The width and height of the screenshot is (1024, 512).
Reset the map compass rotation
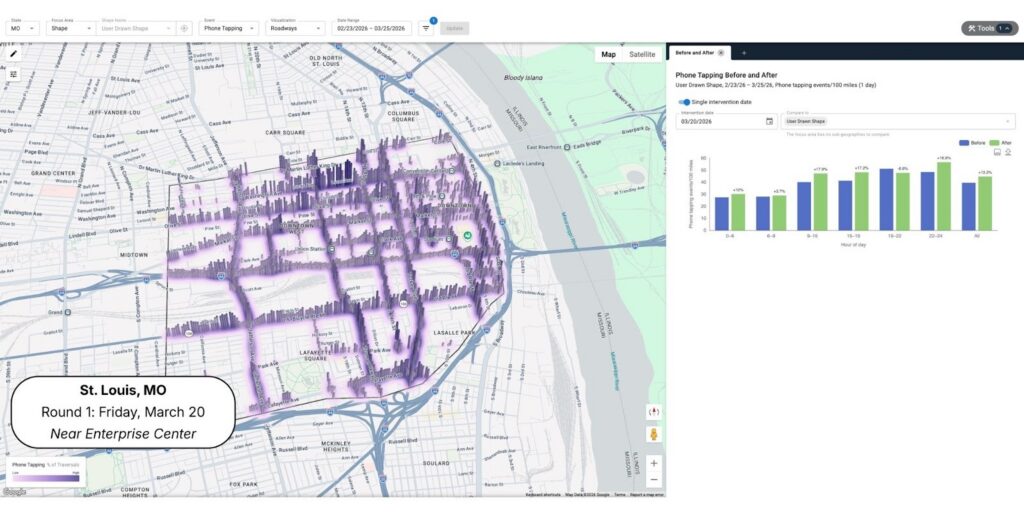(653, 411)
